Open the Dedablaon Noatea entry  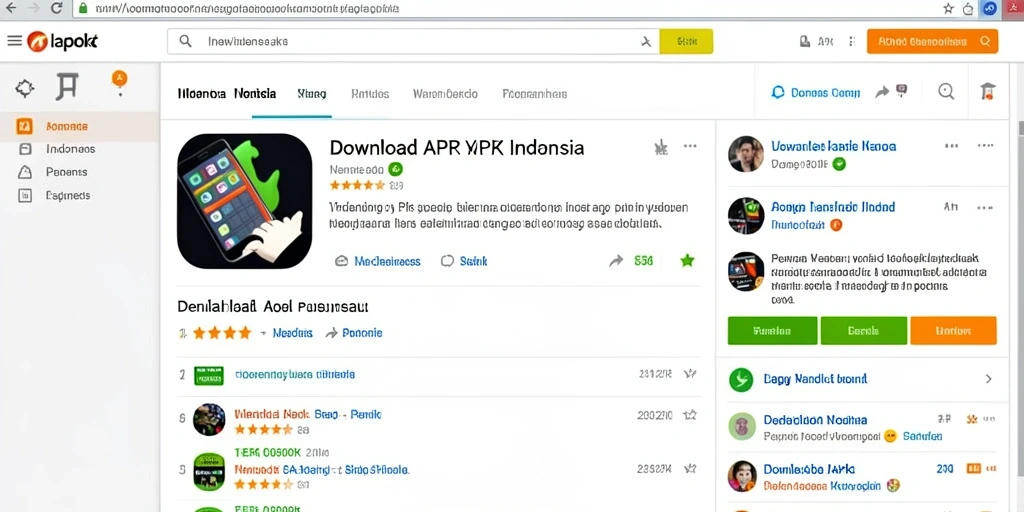[x=815, y=420]
